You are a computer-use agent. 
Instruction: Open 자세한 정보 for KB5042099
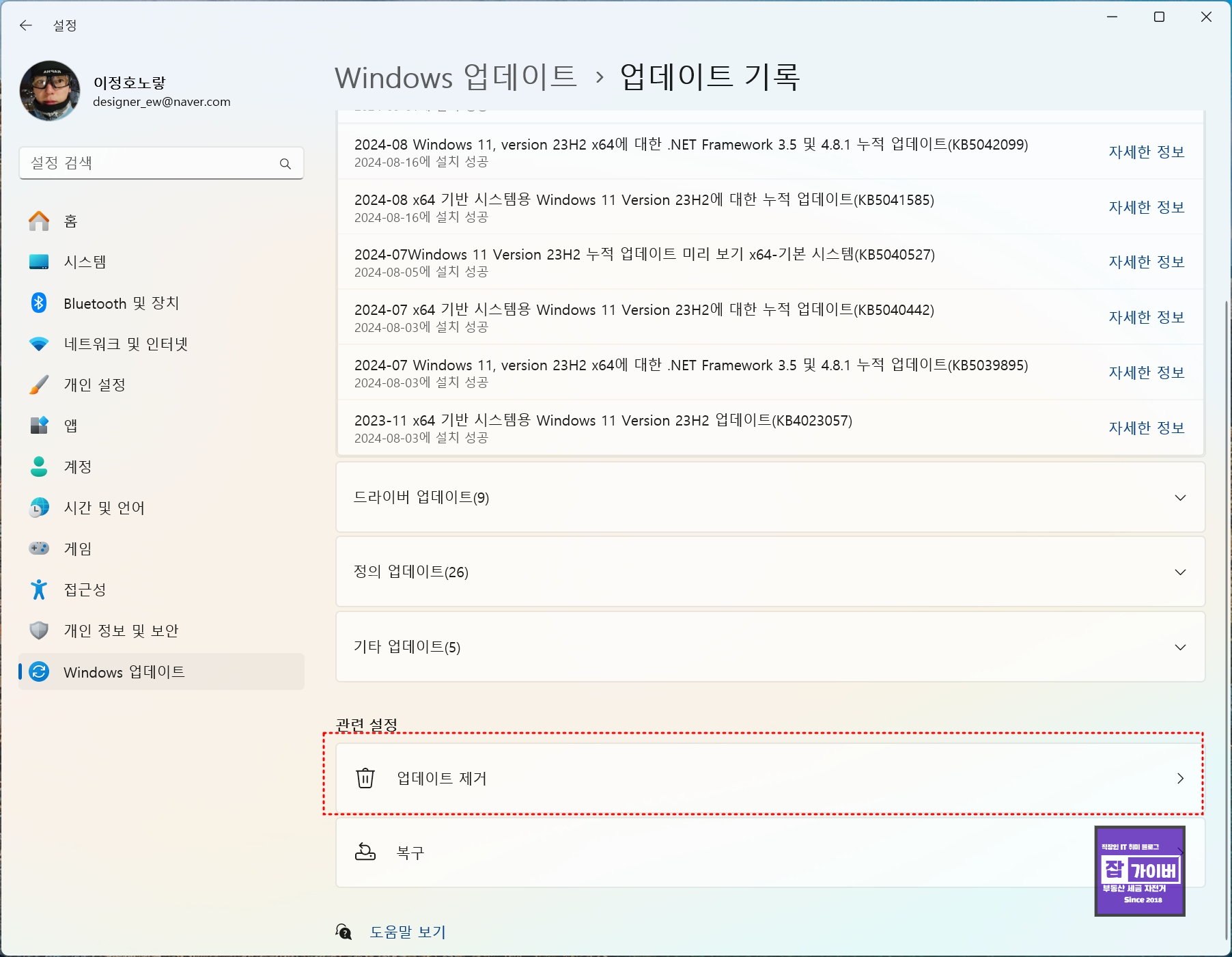[x=1146, y=152]
